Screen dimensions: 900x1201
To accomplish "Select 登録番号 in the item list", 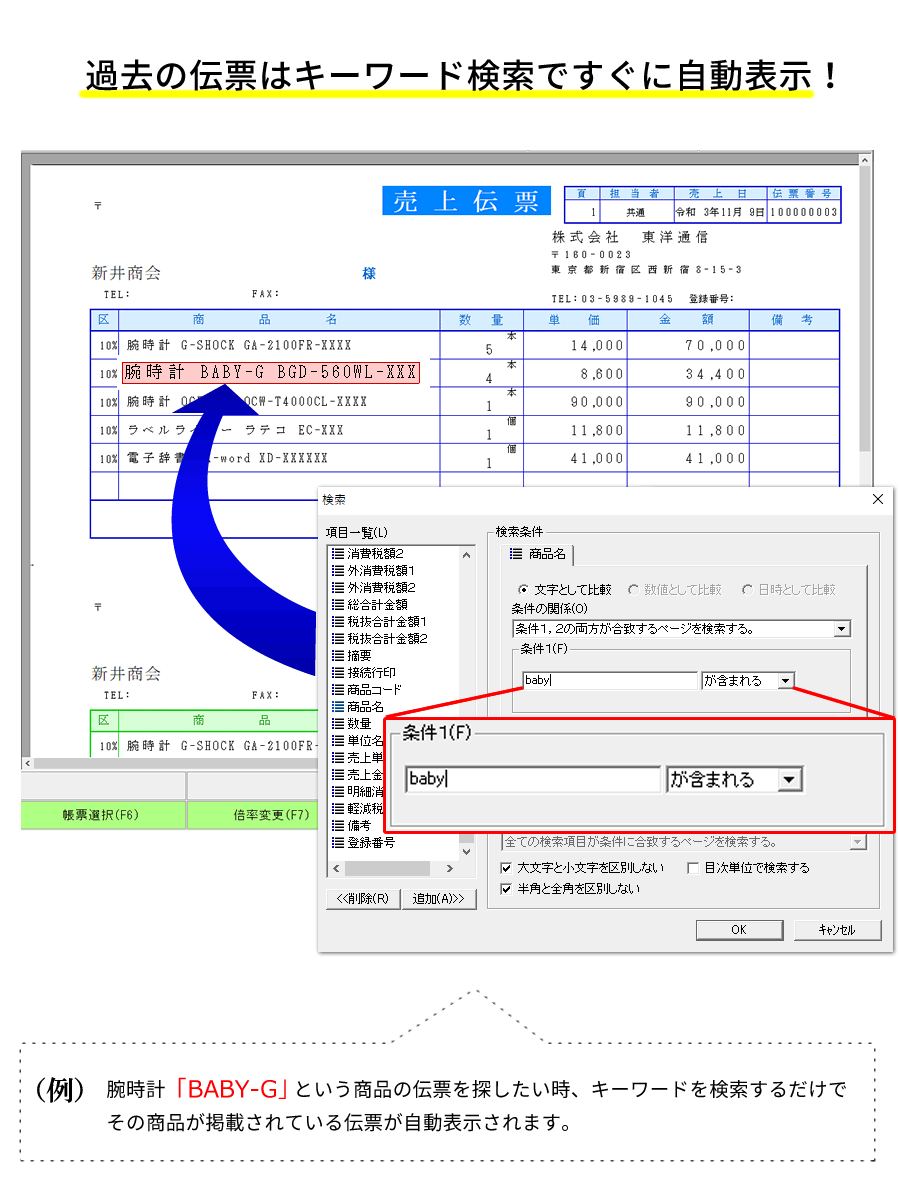I will [x=370, y=842].
